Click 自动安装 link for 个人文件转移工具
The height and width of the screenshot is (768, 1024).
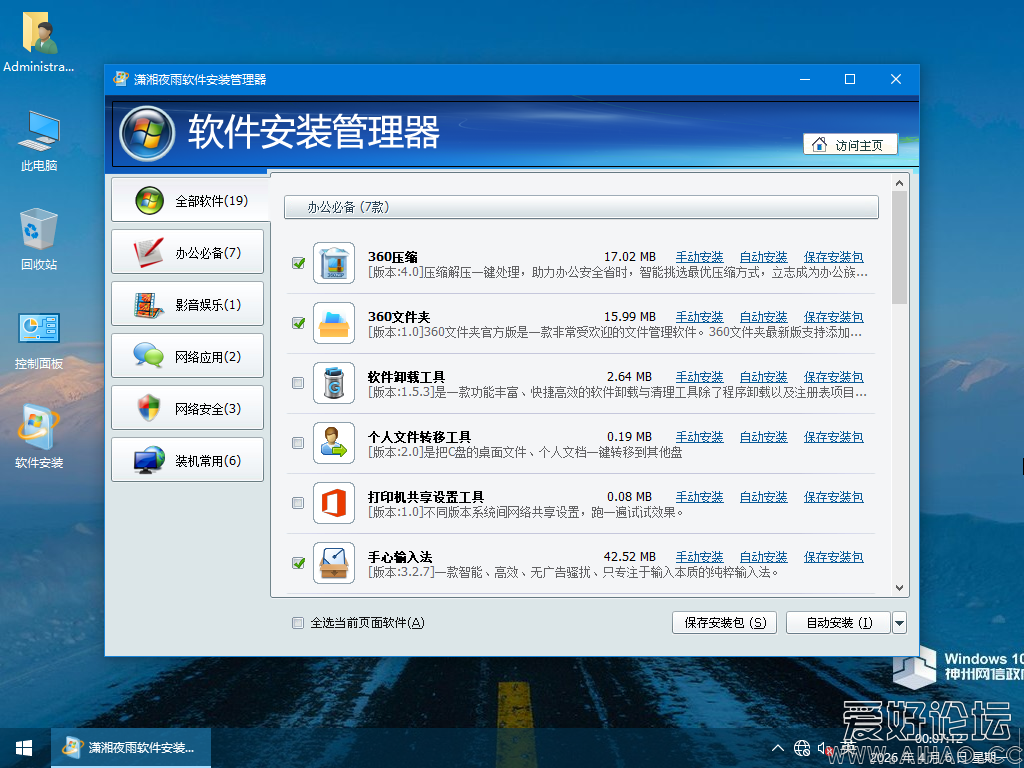pos(763,437)
